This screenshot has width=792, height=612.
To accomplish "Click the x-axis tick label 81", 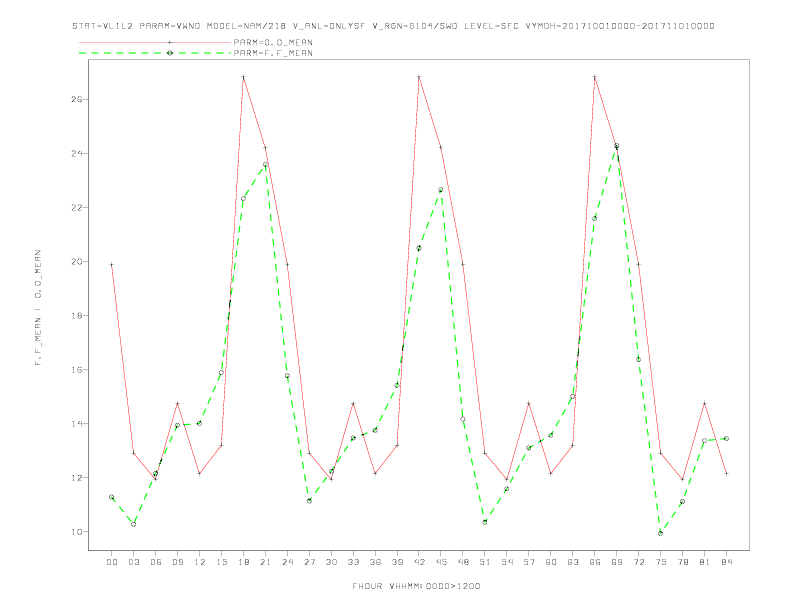I will (x=705, y=562).
